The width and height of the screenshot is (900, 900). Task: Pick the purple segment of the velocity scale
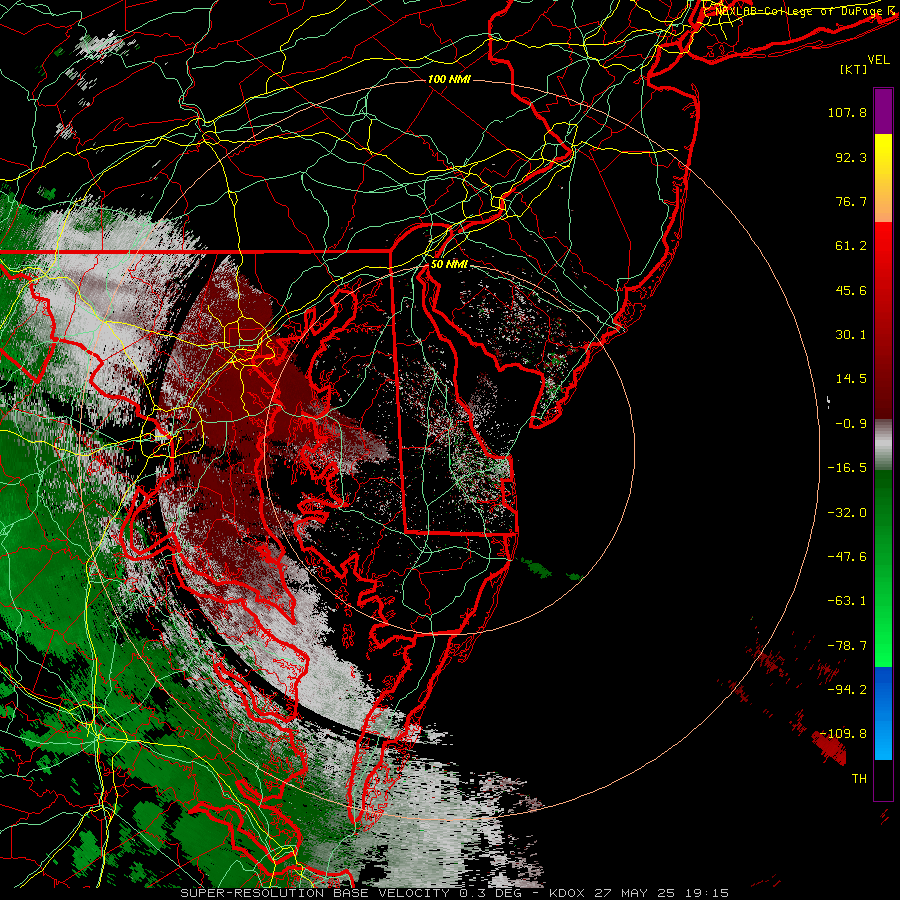coord(883,111)
